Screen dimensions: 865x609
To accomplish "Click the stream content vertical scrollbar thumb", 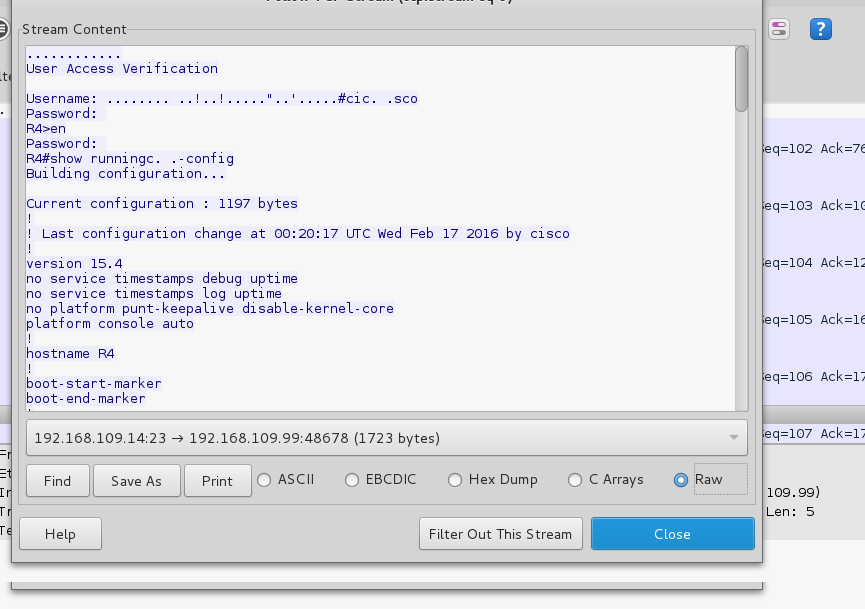I will click(x=741, y=79).
